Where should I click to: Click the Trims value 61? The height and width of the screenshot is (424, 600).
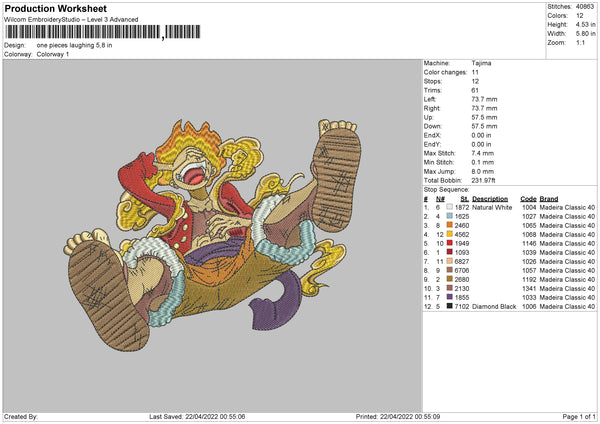tap(475, 90)
